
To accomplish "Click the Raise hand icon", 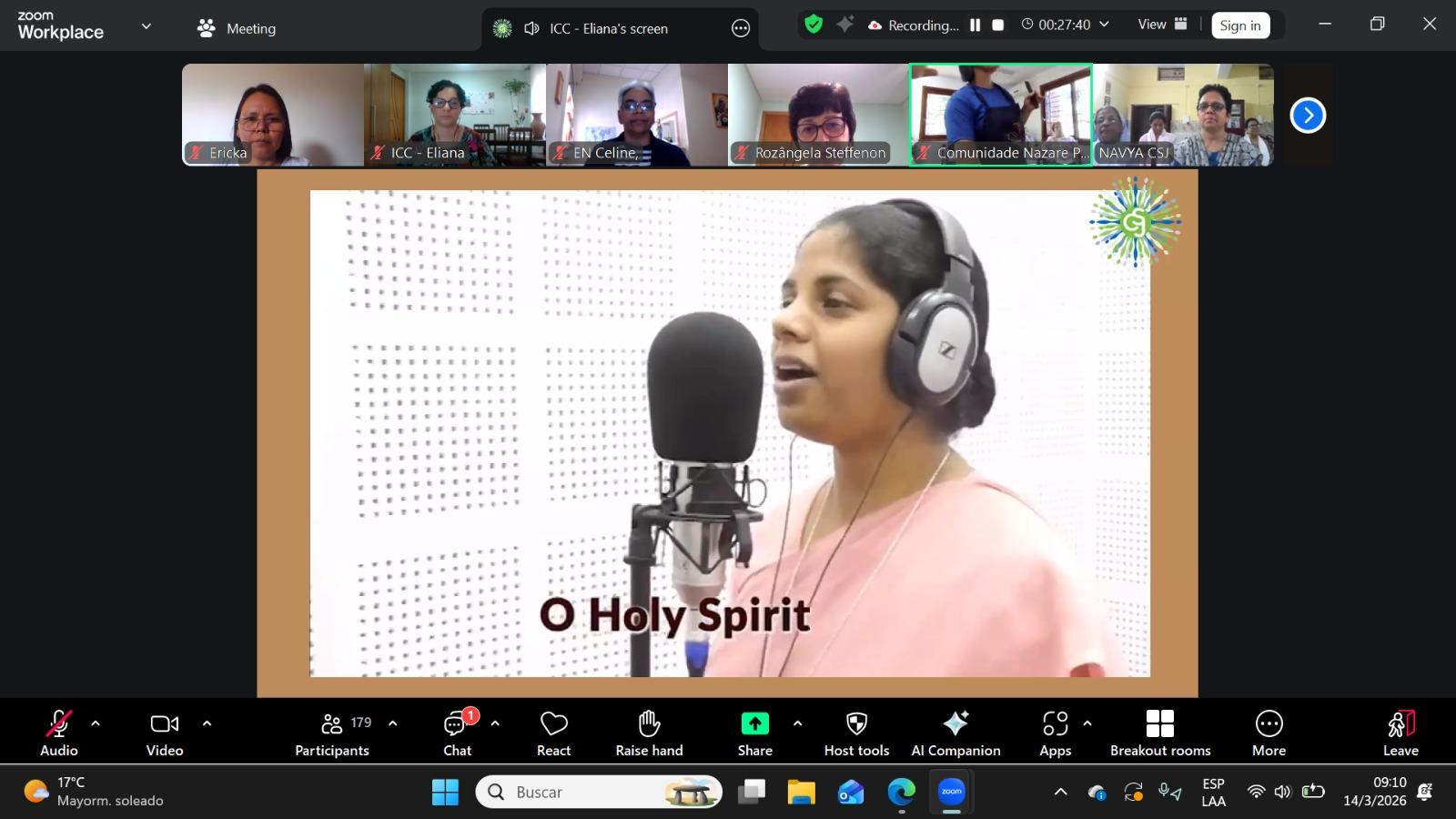I will point(649,733).
